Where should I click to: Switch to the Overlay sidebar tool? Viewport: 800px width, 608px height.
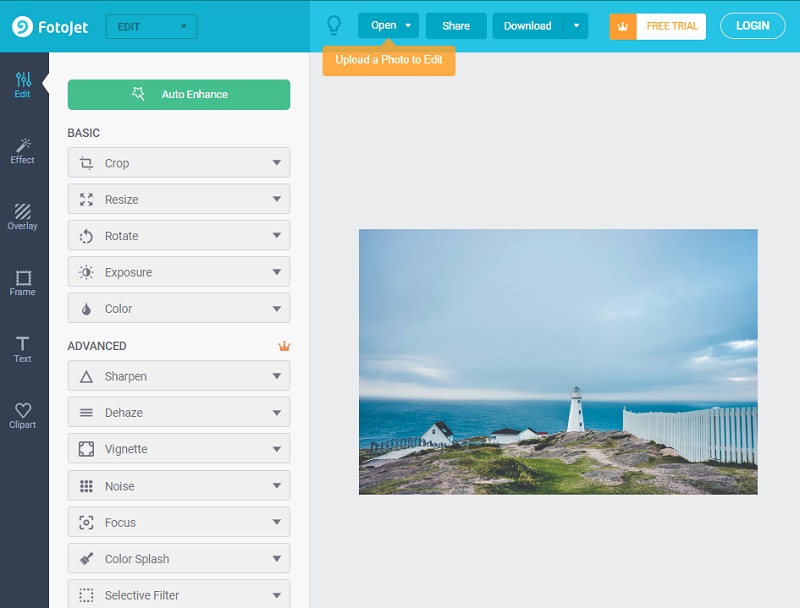tap(23, 217)
